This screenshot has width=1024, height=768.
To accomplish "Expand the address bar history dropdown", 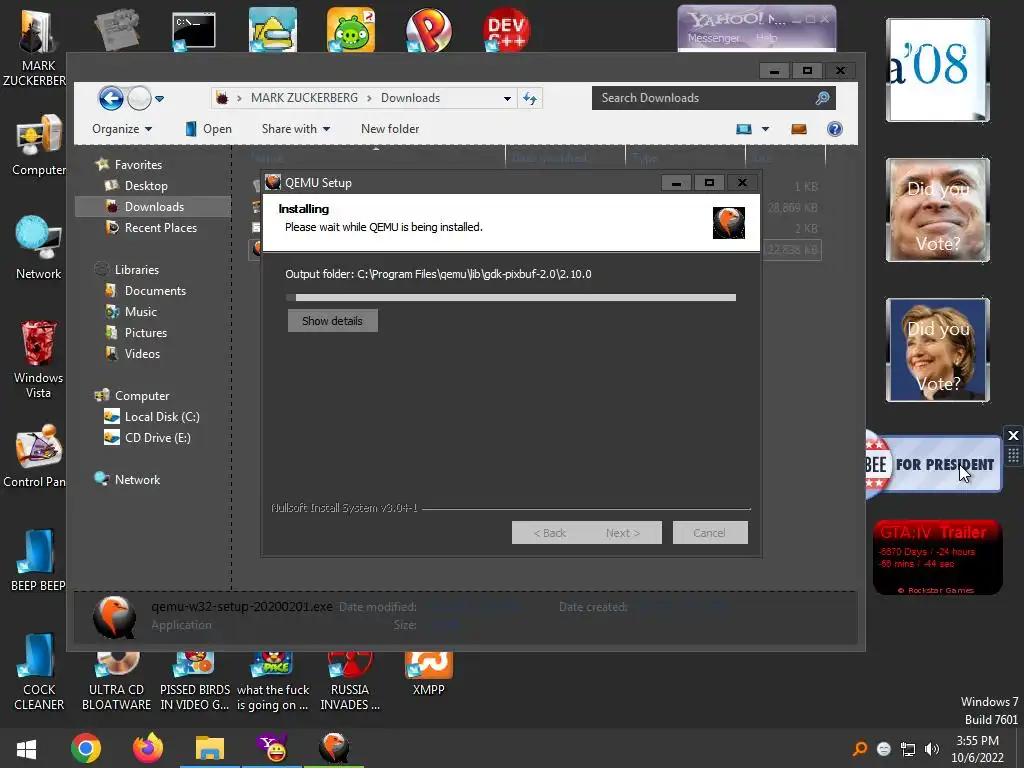I will (x=507, y=99).
